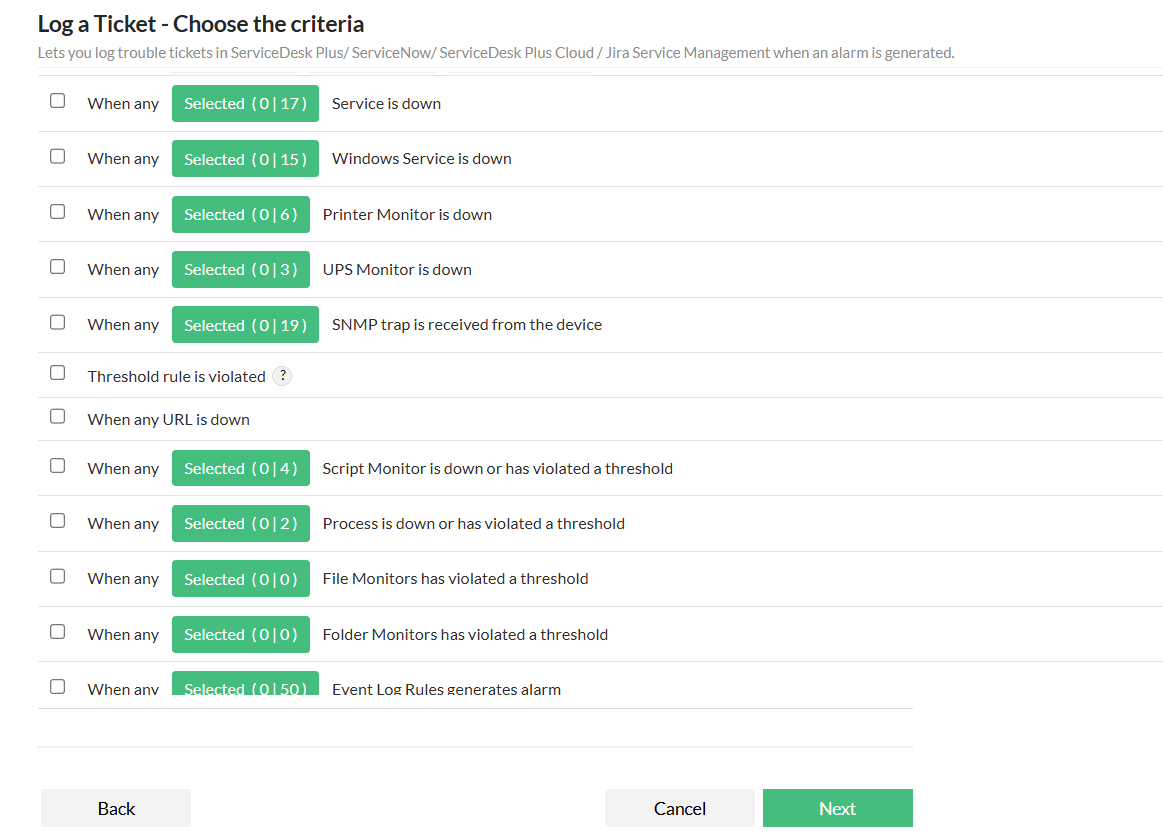Click the help icon beside Threshold rule is violated
1163x837 pixels.
pos(283,376)
